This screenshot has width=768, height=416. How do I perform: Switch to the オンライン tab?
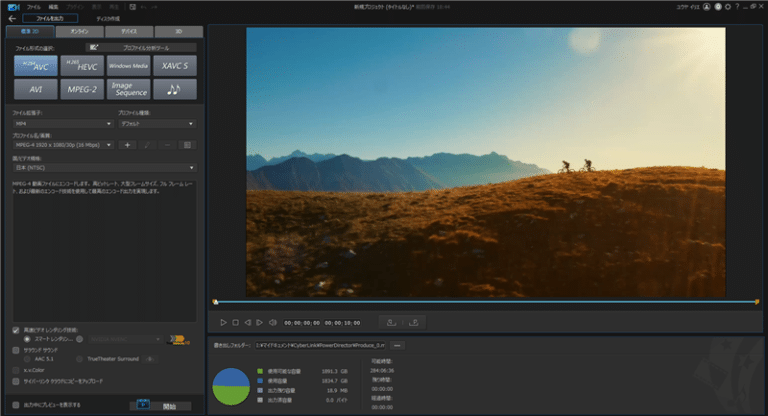tap(80, 32)
